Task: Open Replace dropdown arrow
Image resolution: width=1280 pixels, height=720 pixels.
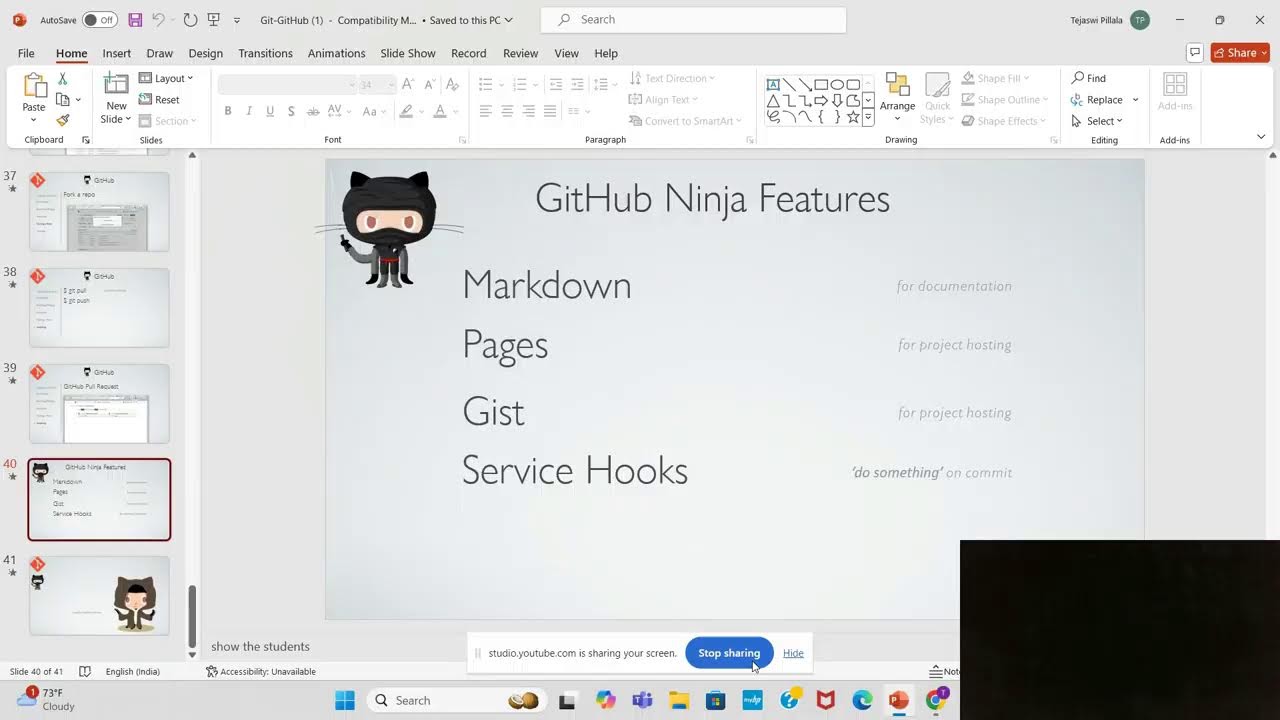Action: click(x=1136, y=100)
